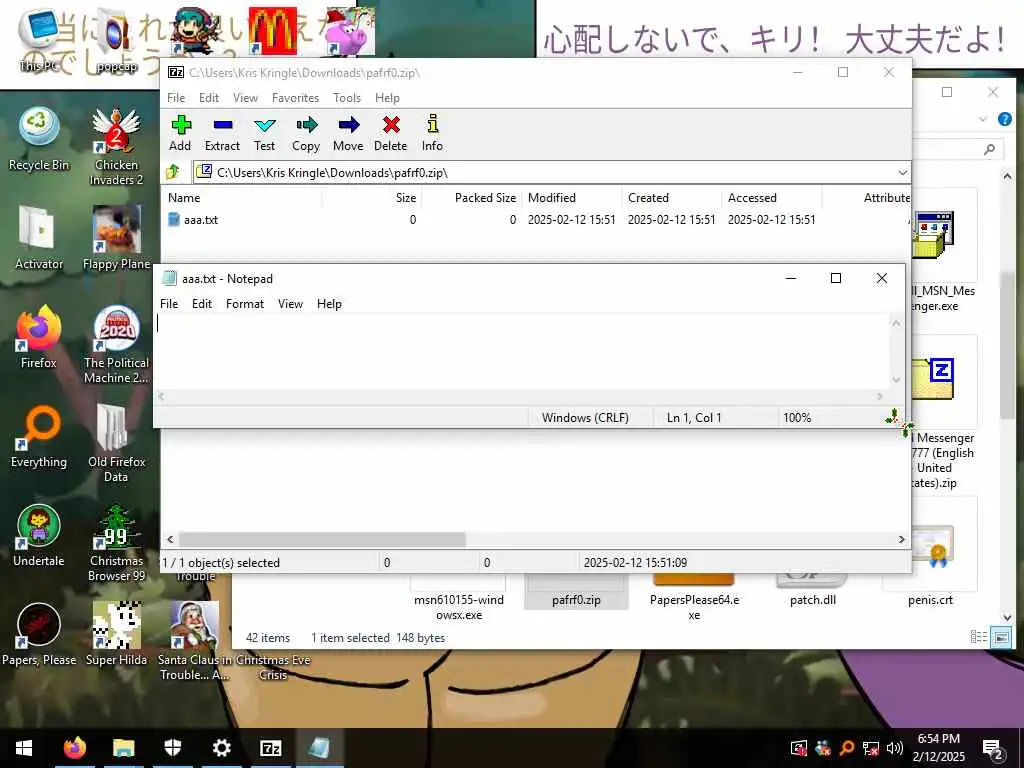The width and height of the screenshot is (1024, 768).
Task: Open the 7-Zip Help menu
Action: [x=387, y=98]
